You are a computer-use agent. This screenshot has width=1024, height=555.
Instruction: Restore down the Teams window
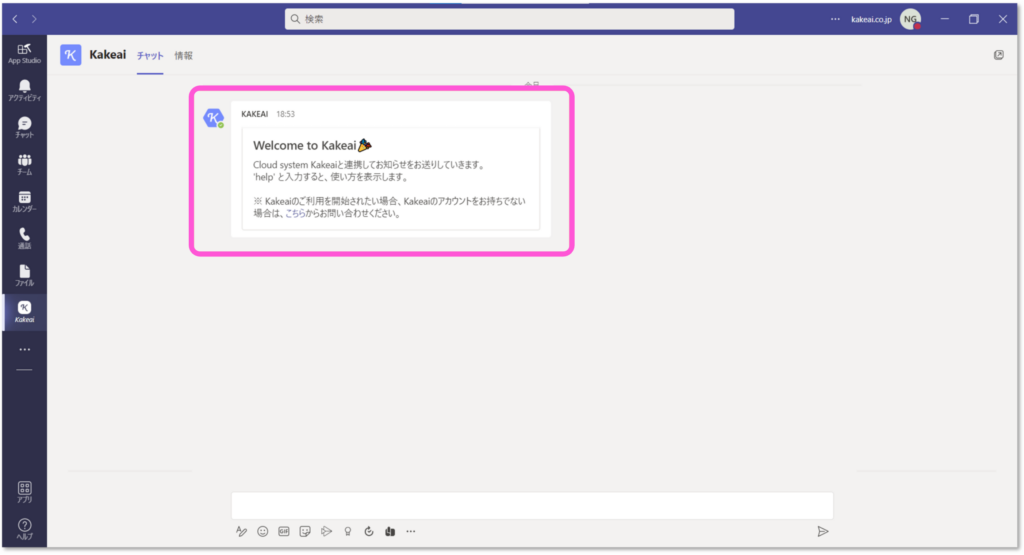tap(974, 19)
